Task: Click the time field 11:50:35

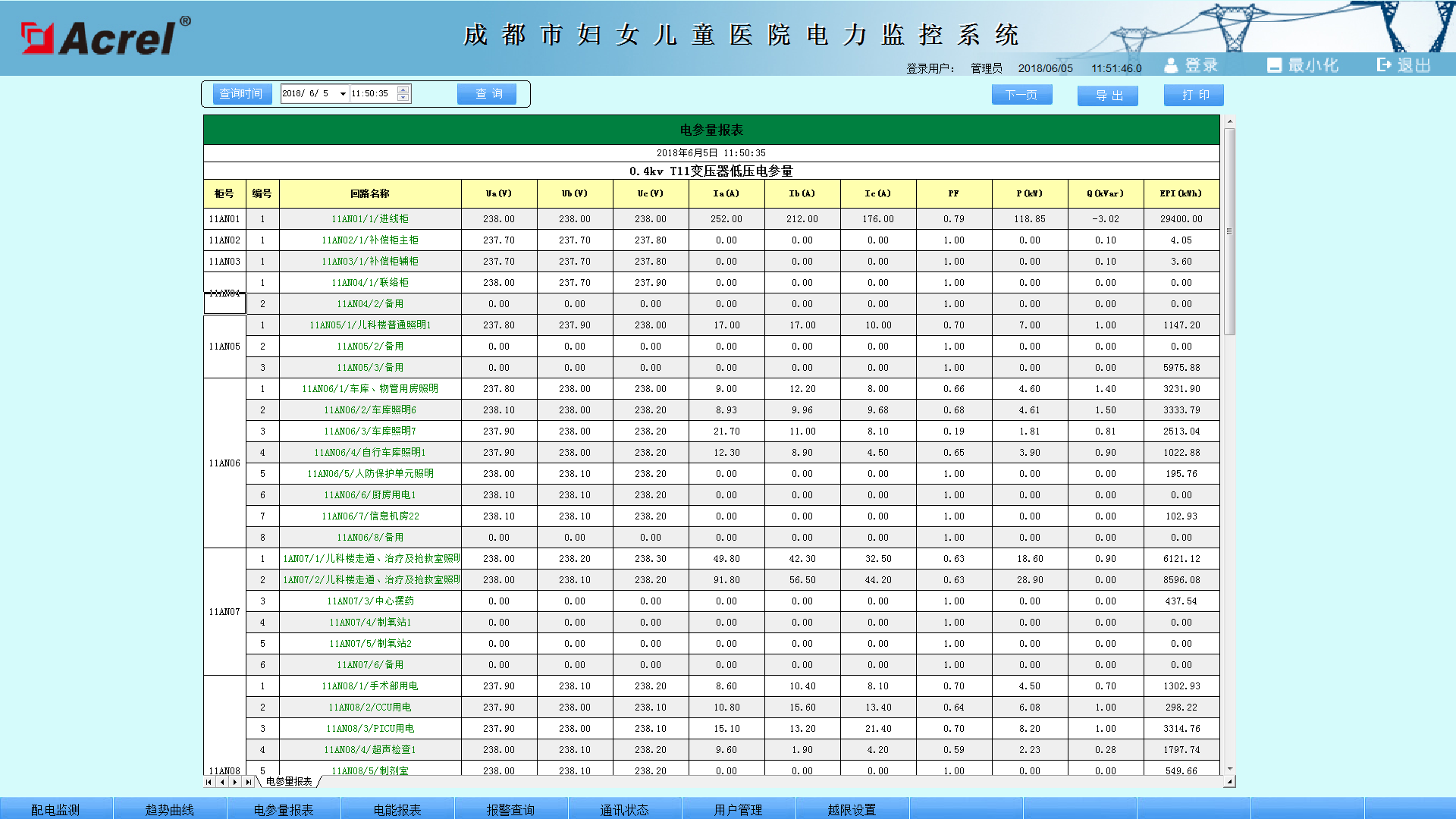Action: coord(373,94)
